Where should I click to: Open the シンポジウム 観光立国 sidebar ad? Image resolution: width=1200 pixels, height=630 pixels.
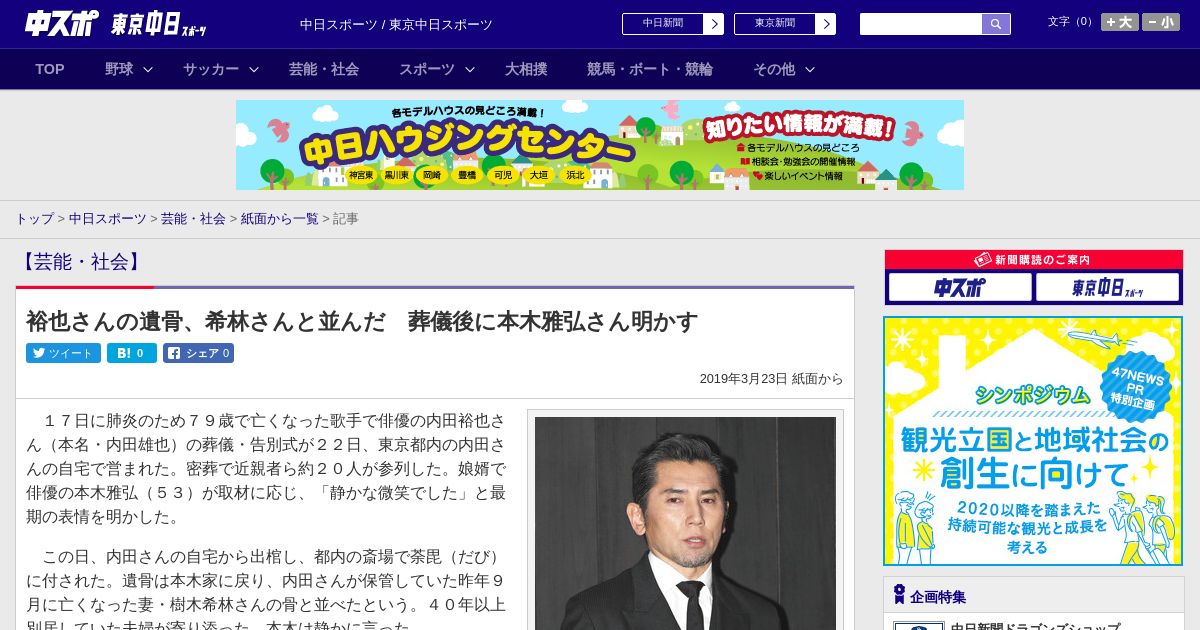[1033, 441]
